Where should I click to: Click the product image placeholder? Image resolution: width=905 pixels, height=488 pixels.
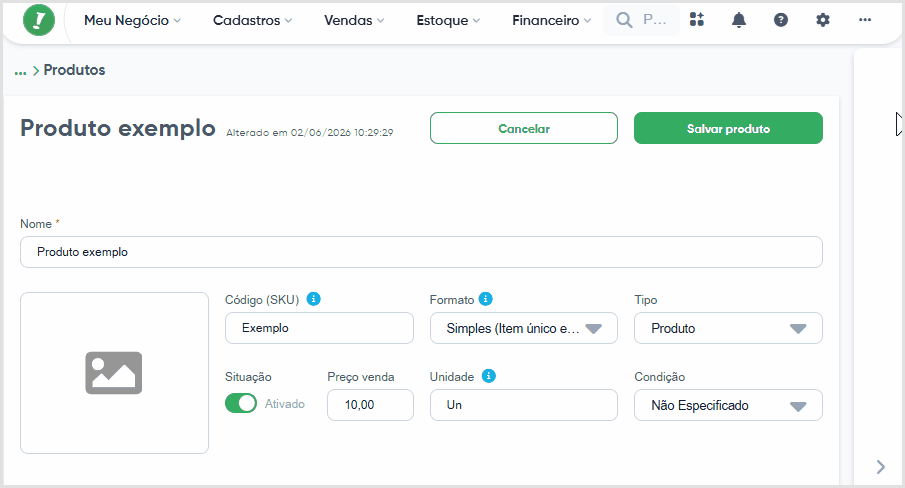point(114,373)
